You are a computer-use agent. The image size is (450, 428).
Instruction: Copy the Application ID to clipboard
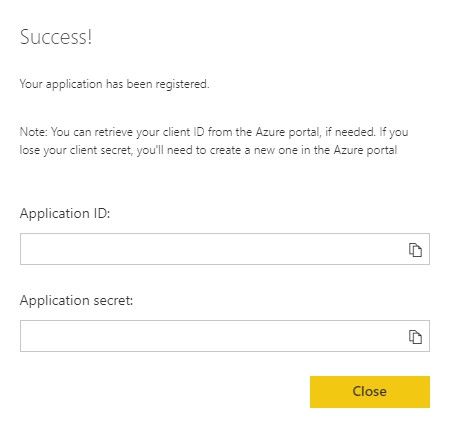click(x=415, y=250)
